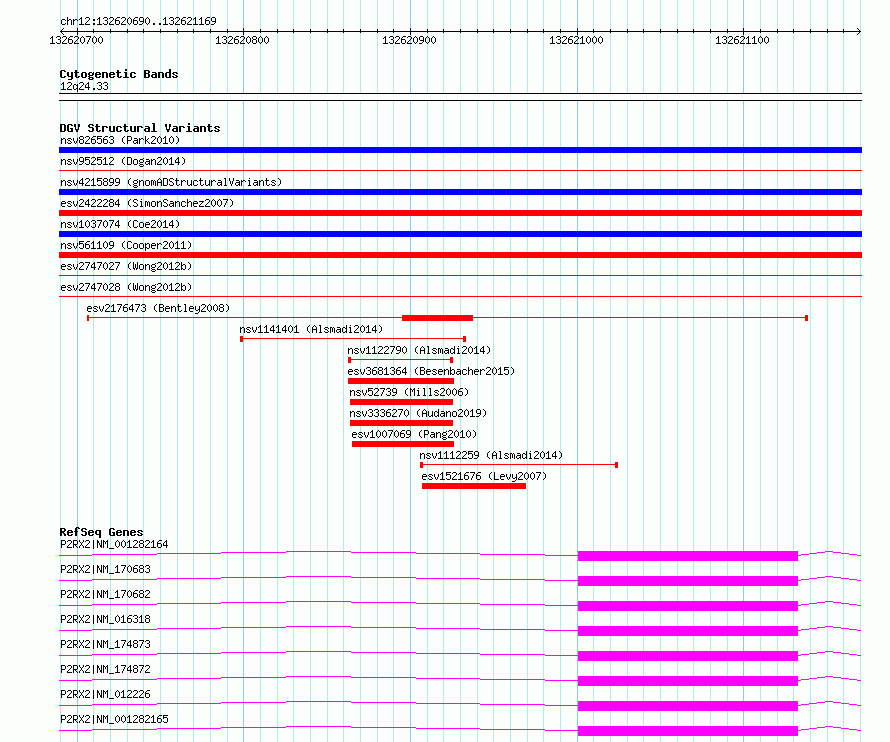The height and width of the screenshot is (742, 890).
Task: Click nsv52739 (Mills2006) variant label
Action: [409, 392]
